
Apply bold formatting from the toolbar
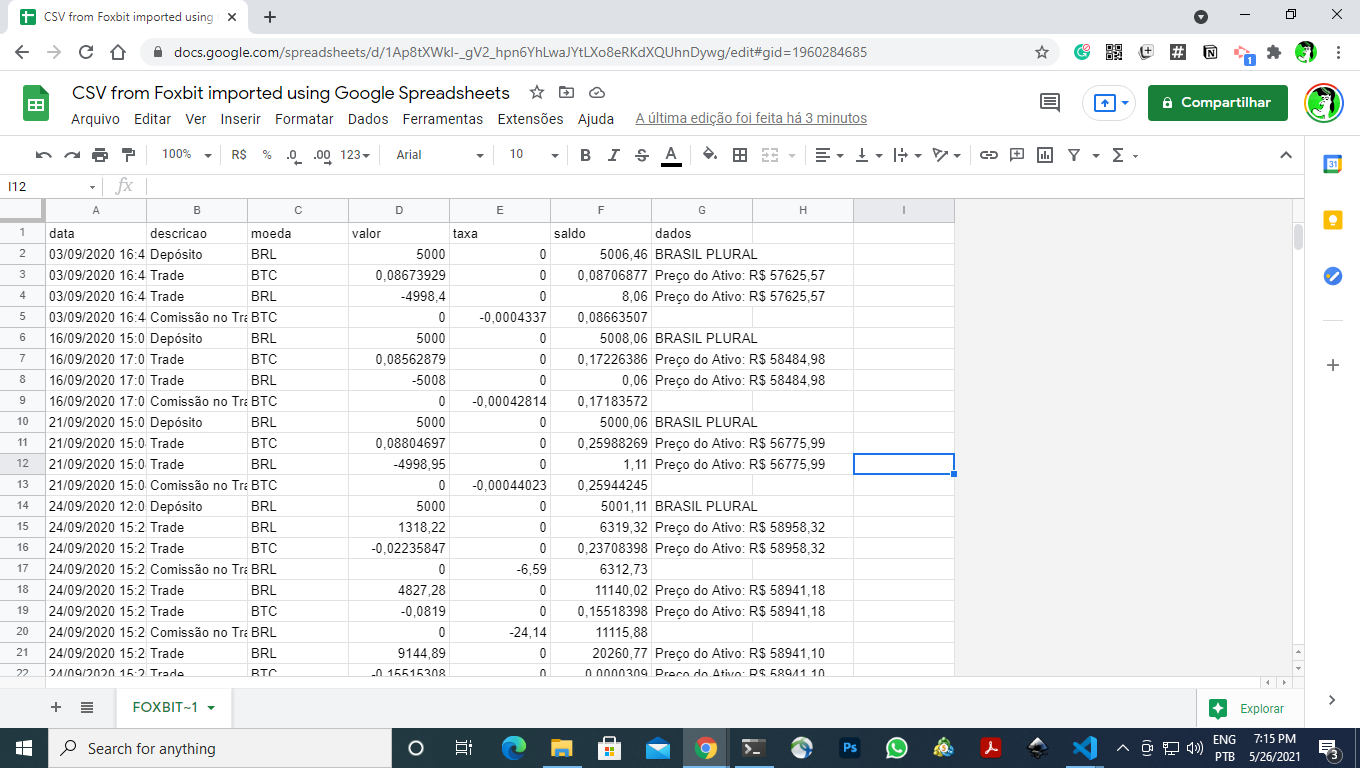pos(584,155)
